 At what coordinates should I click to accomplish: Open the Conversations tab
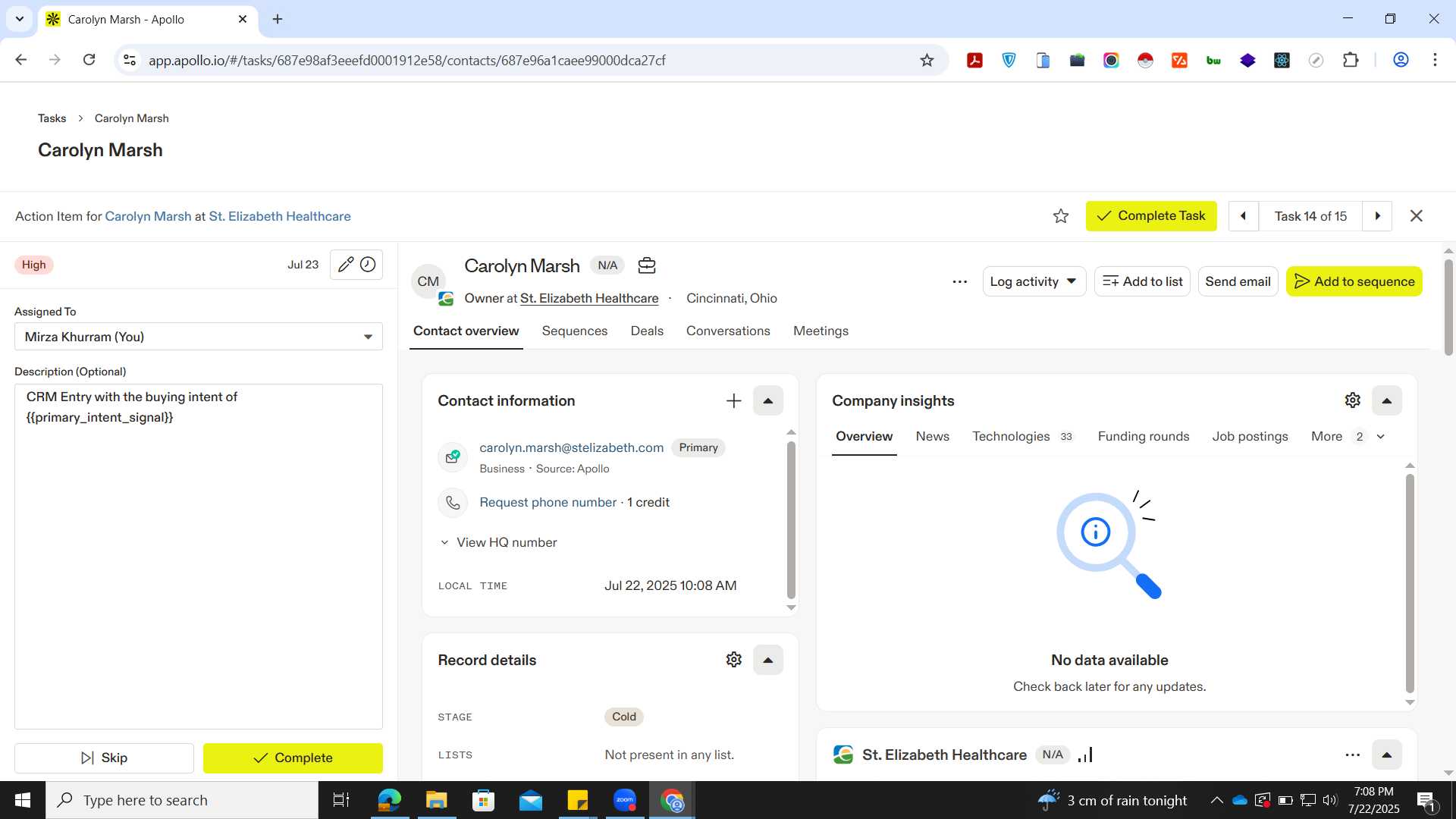[x=728, y=331]
